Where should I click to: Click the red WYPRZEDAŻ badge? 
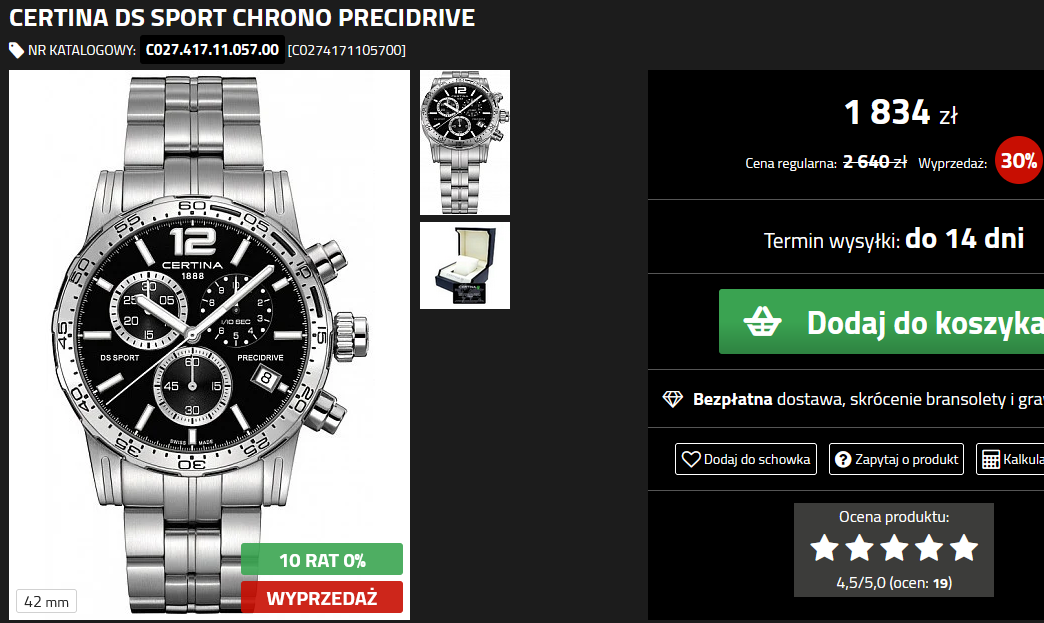coord(322,597)
